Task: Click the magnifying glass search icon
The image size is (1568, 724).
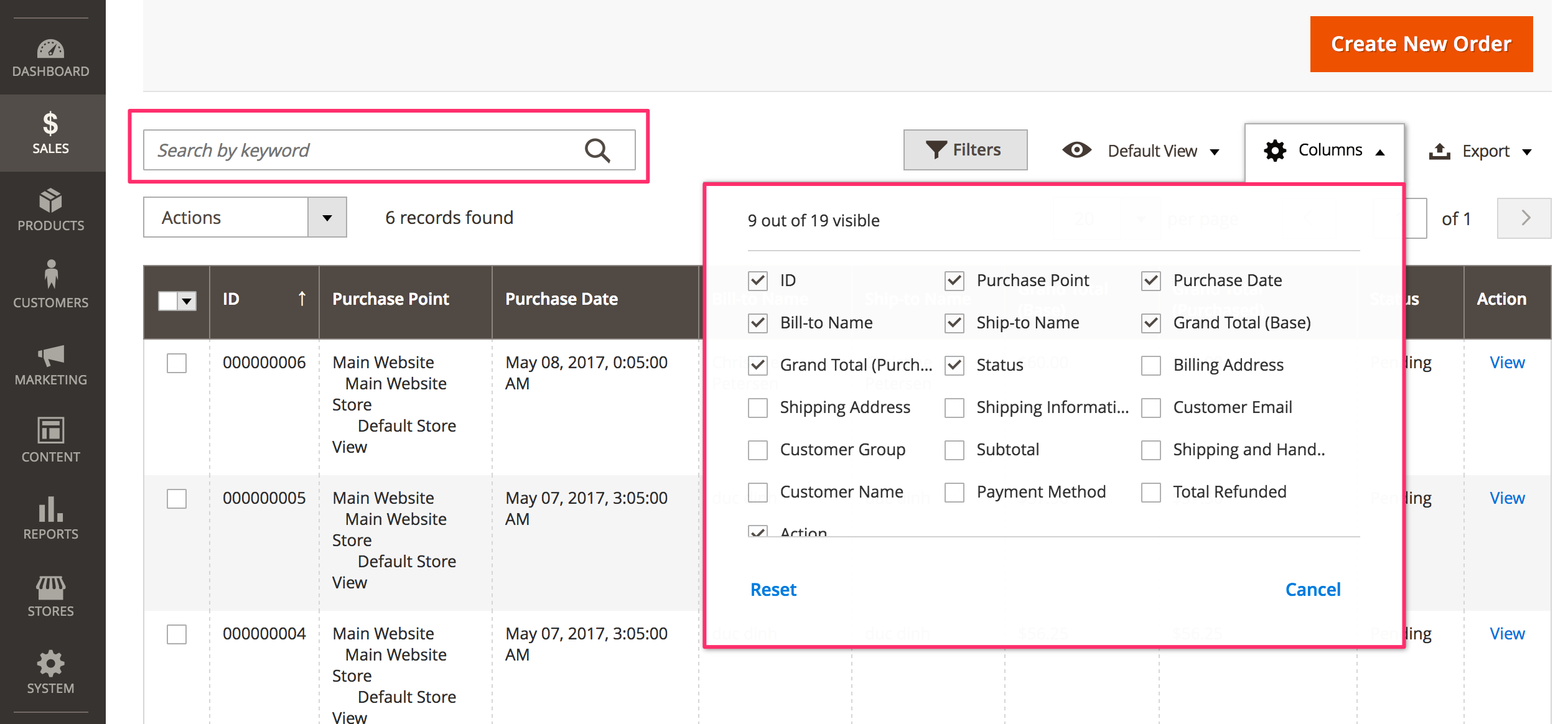Action: tap(597, 151)
